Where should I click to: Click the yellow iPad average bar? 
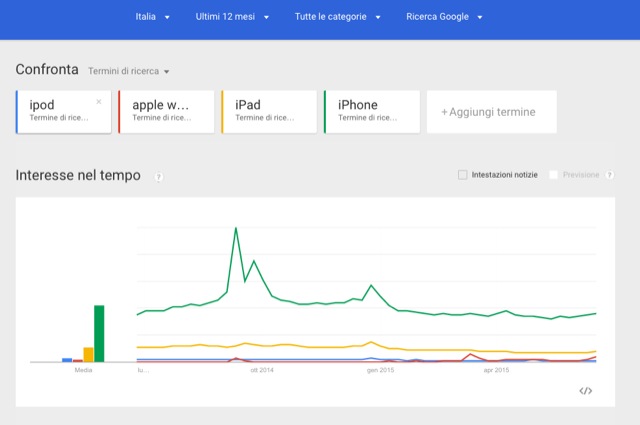88,354
